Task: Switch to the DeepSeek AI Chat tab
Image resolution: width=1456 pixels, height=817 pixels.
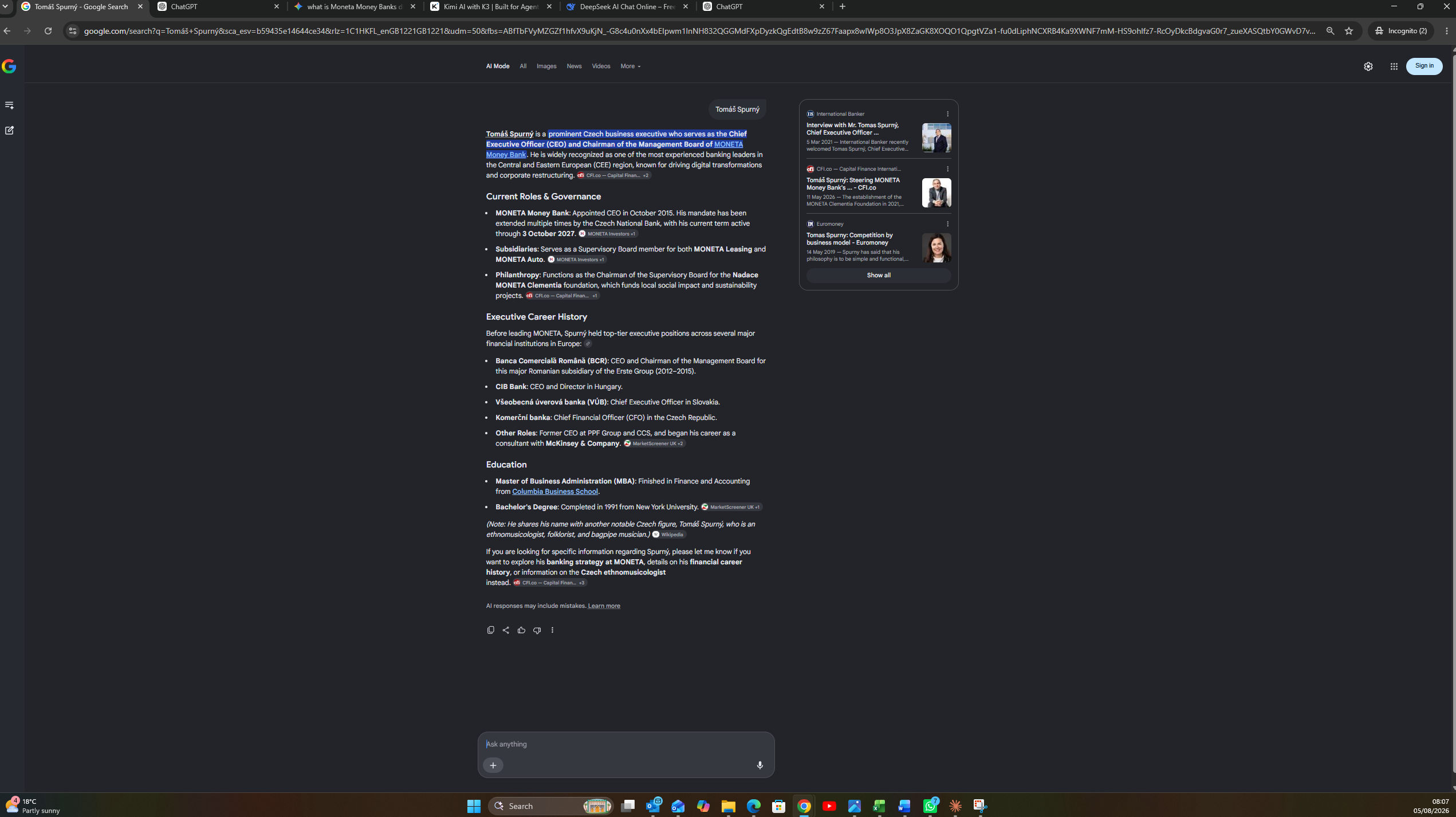Action: pyautogui.click(x=627, y=7)
